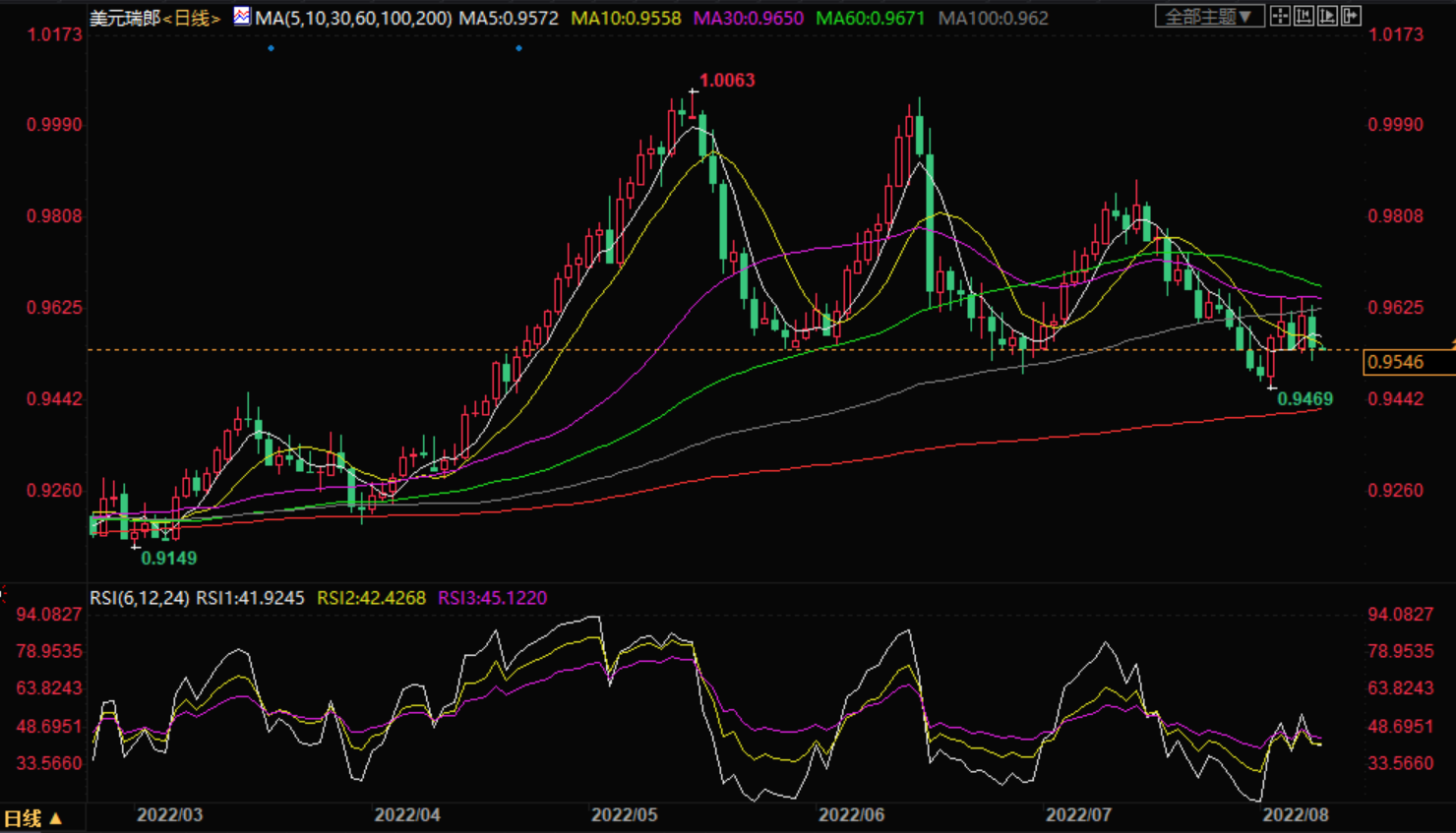
Task: Click the 2022/05 date axis label
Action: coord(624,815)
